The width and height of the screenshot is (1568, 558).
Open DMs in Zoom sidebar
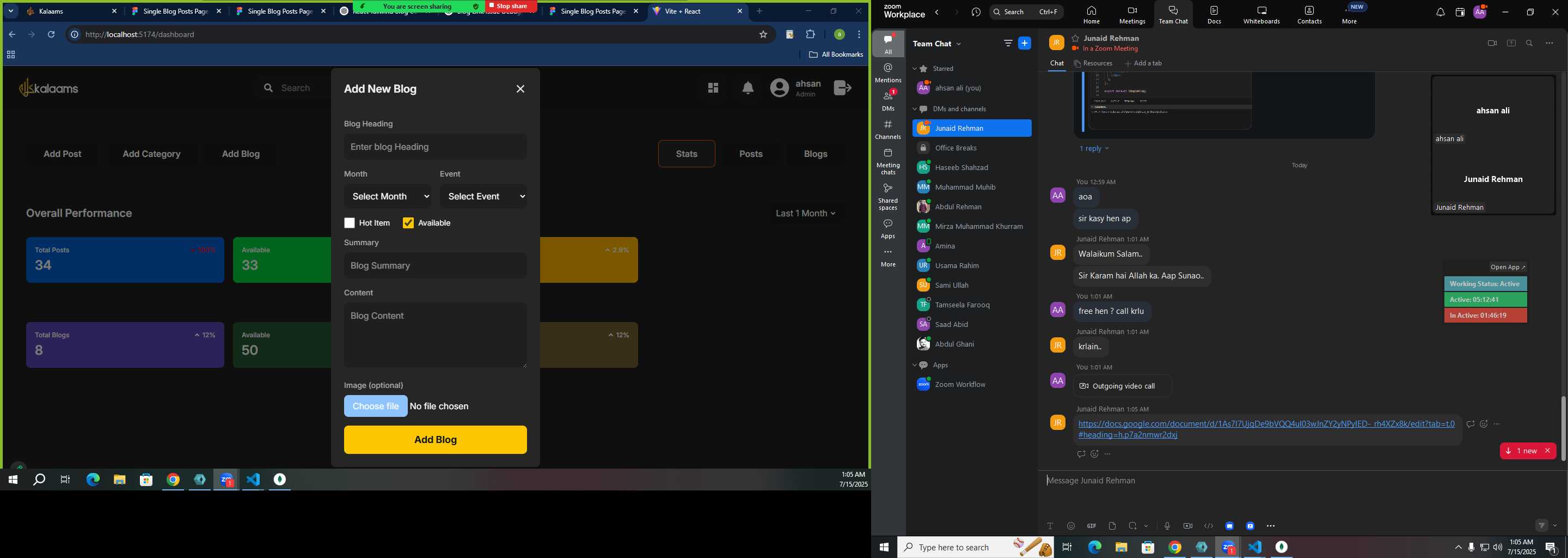tap(888, 100)
